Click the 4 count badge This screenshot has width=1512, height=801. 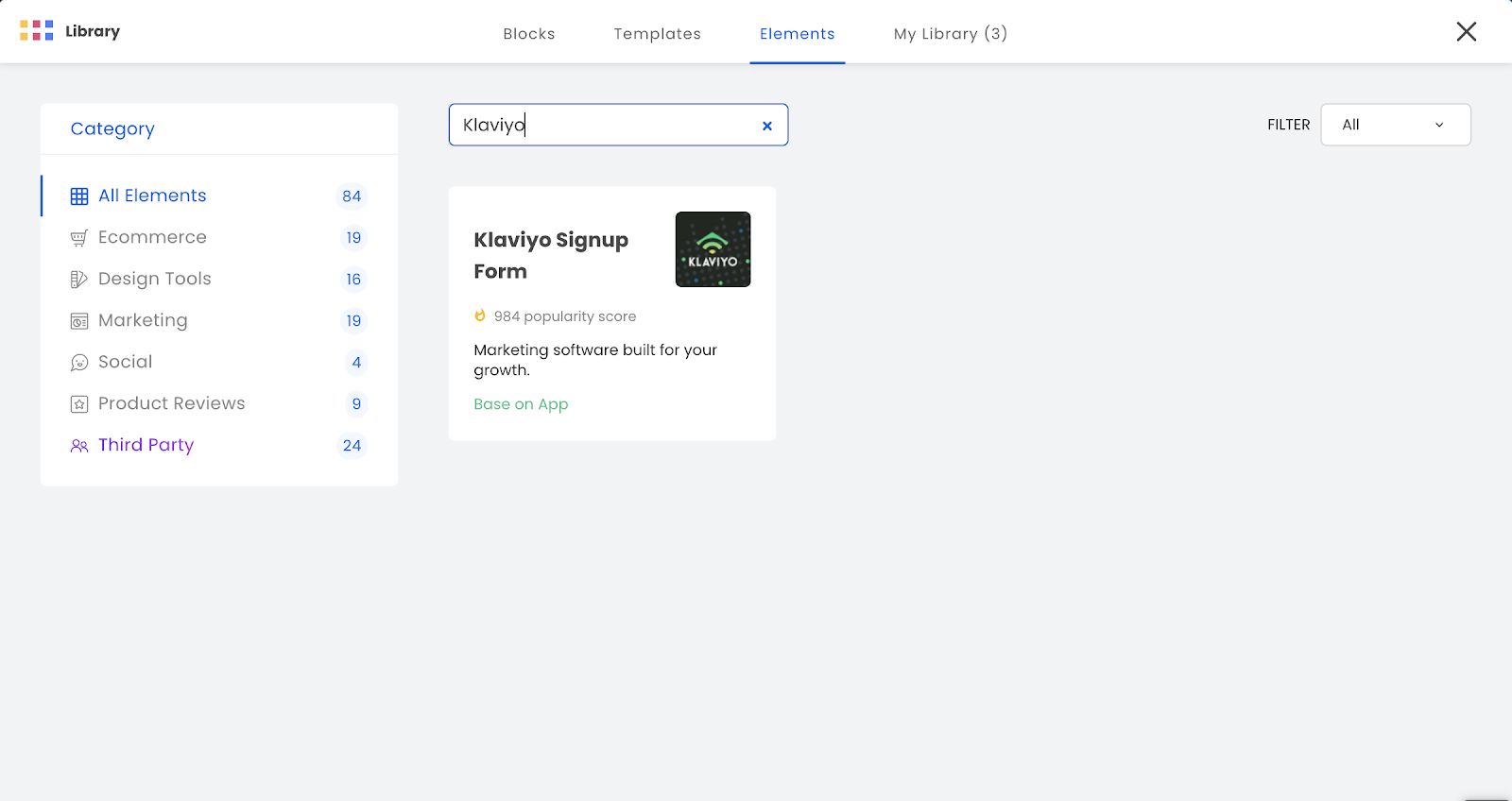[x=356, y=363]
